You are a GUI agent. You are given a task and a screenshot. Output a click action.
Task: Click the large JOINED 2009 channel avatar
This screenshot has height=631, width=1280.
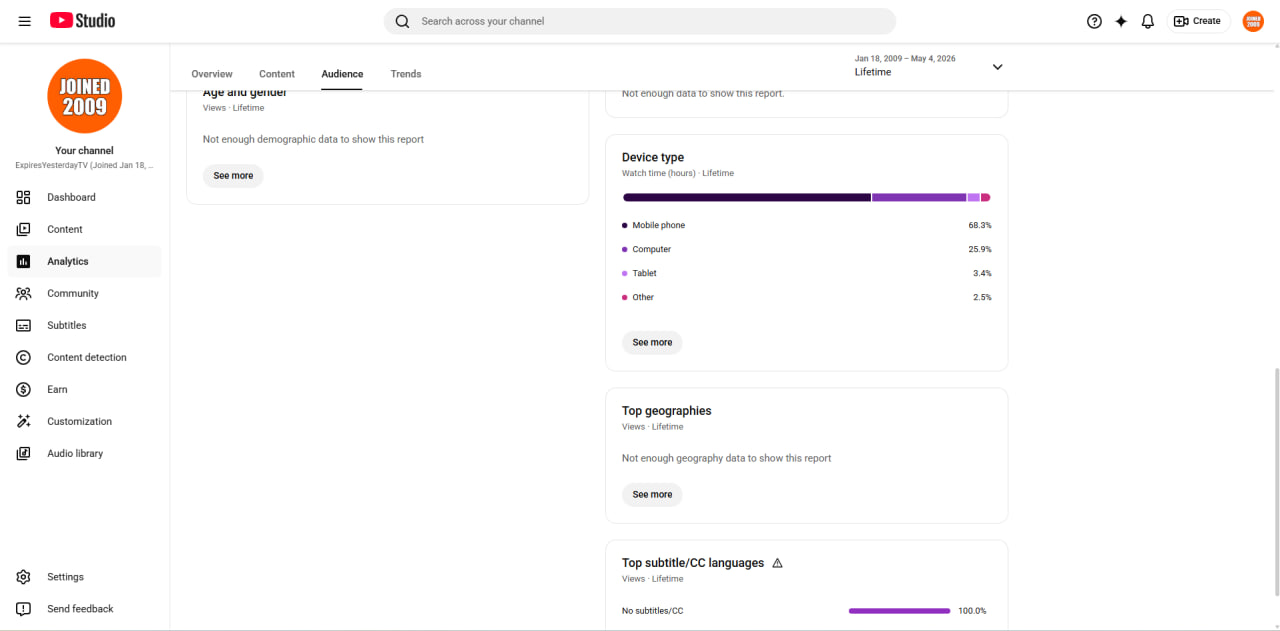pyautogui.click(x=85, y=96)
